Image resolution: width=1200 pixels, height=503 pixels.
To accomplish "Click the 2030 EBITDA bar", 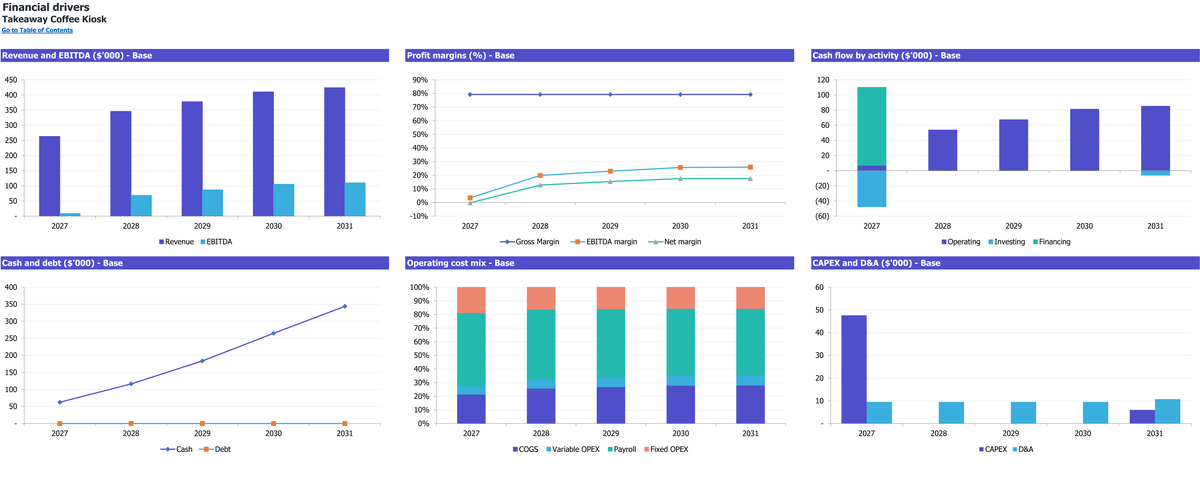I will point(285,200).
